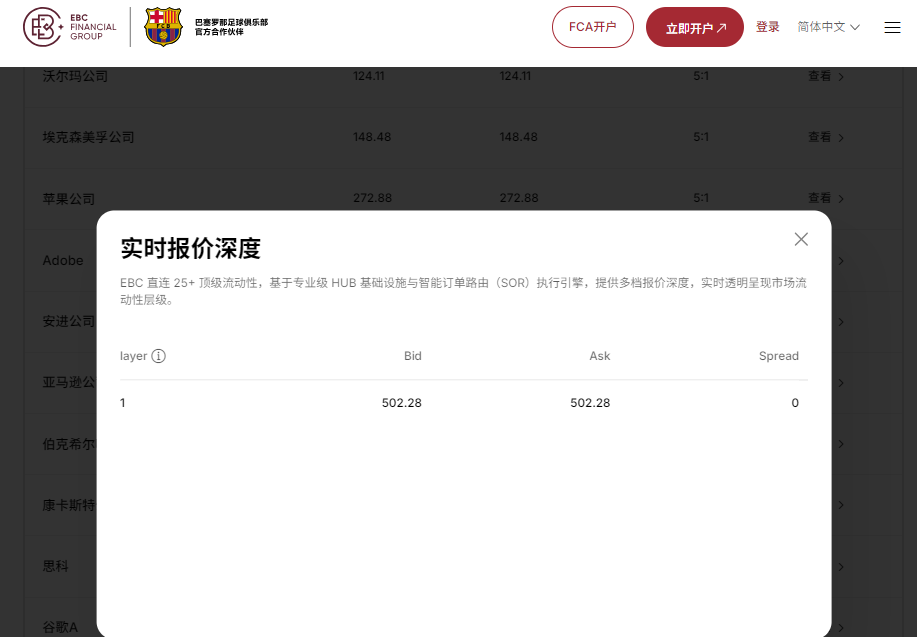Viewport: 917px width, 637px height.
Task: Click the EBC Financial Group logo
Action: point(67,27)
